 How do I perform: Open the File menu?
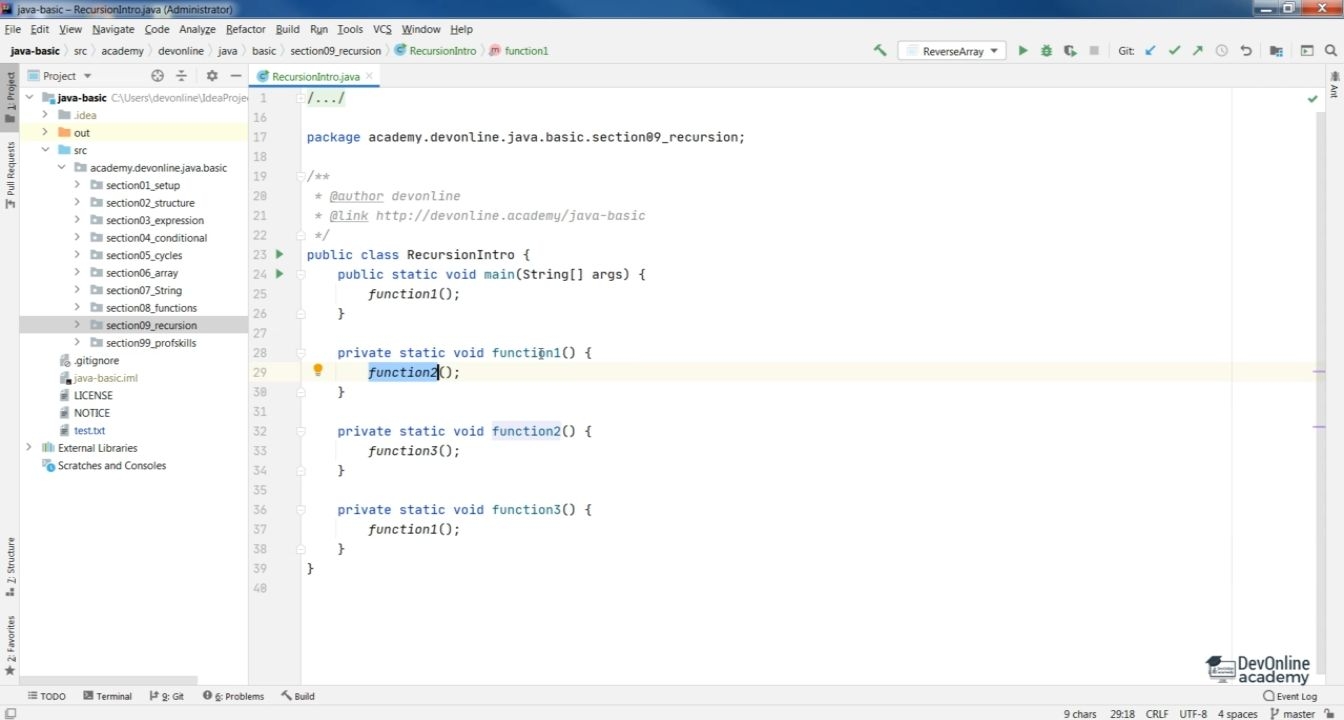click(12, 29)
